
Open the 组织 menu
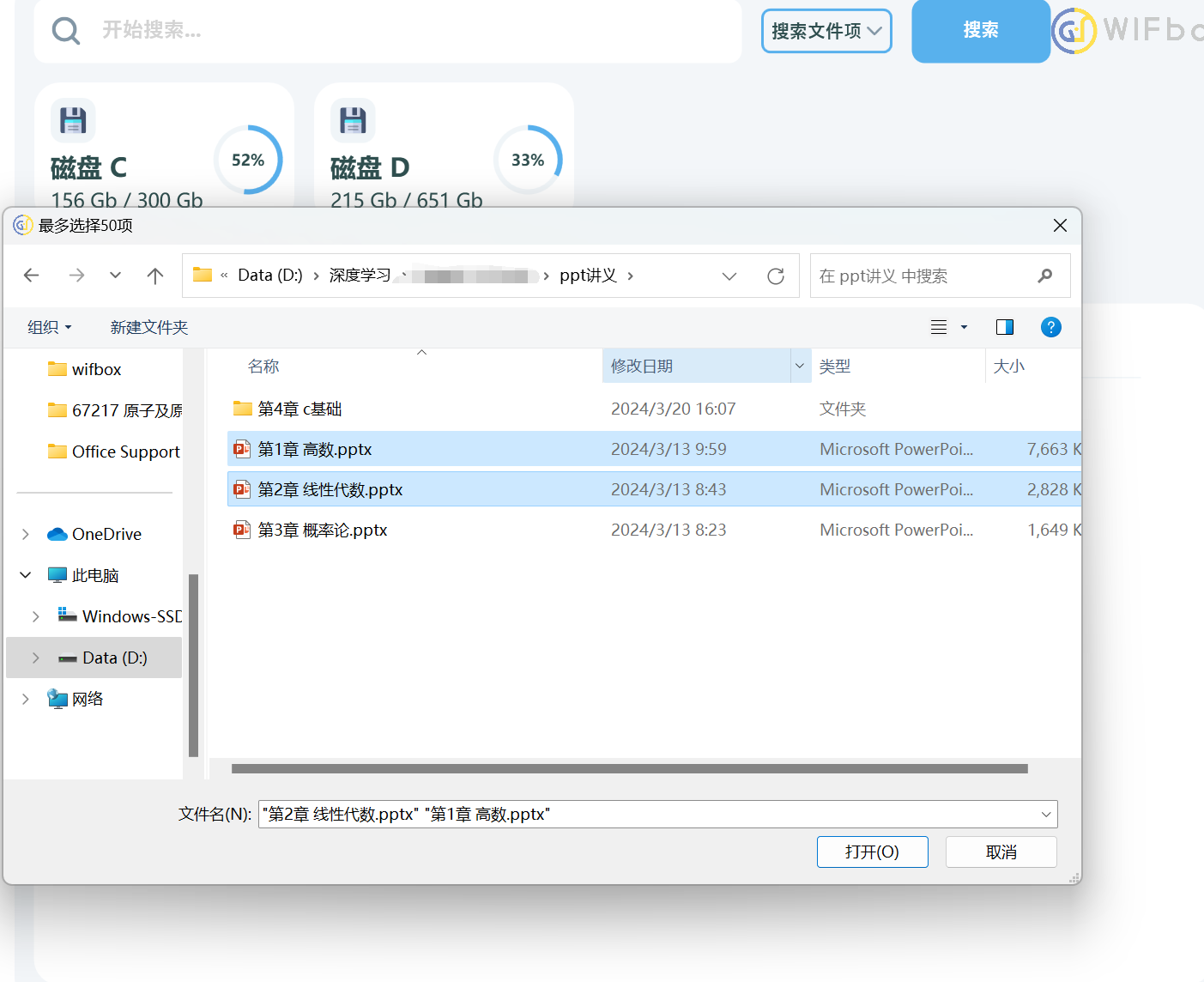tap(49, 327)
